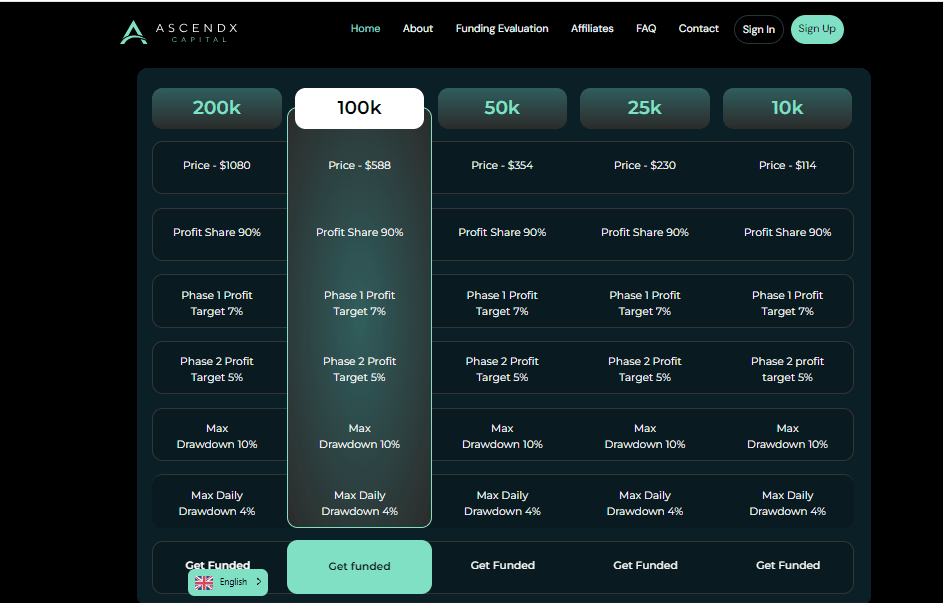Click Get Funded under the 10k plan

(787, 565)
